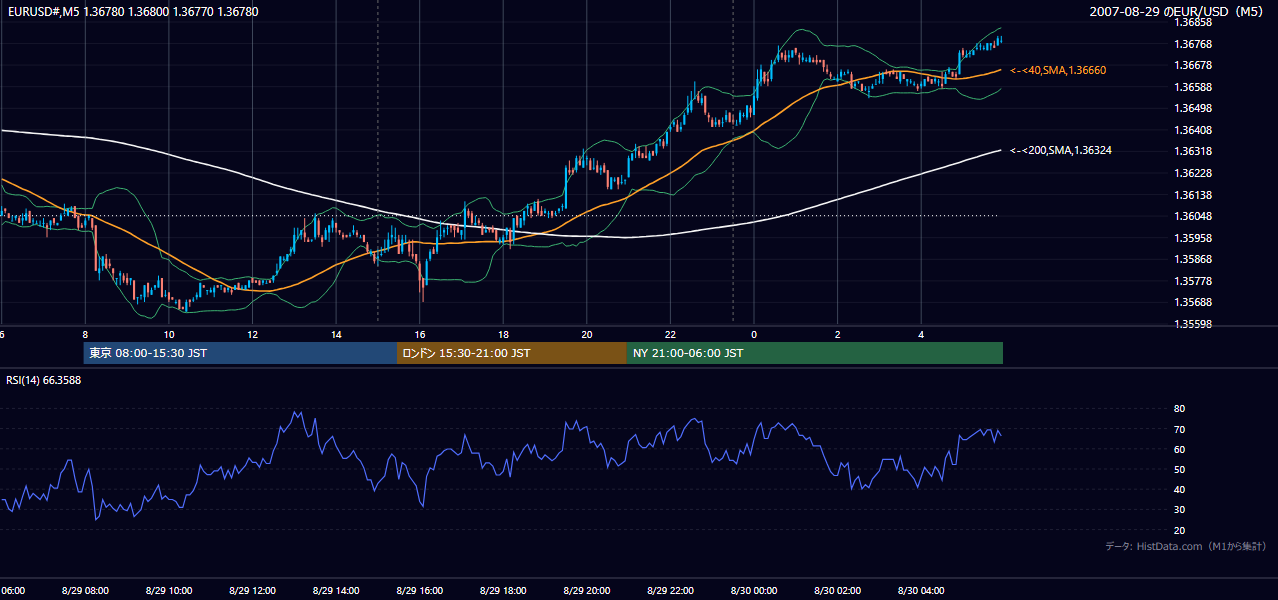Click RSI axis level 80
The width and height of the screenshot is (1278, 600).
click(1179, 409)
